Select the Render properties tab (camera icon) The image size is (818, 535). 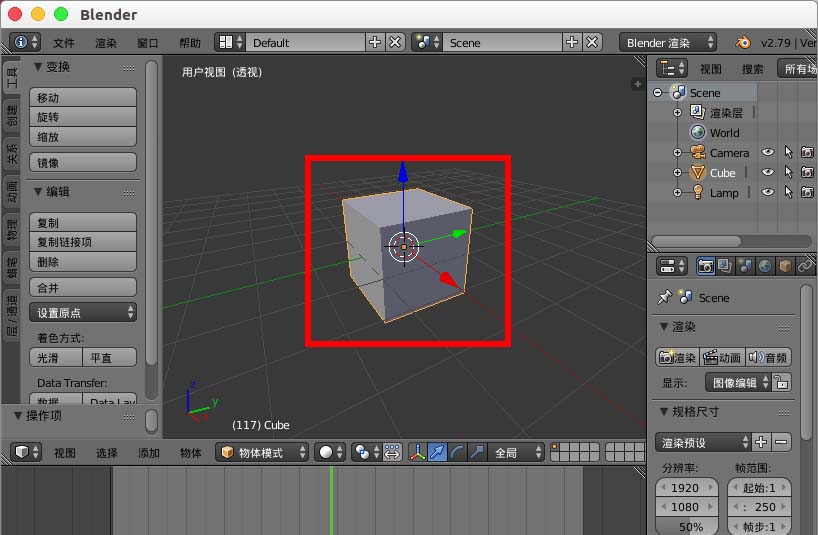point(705,266)
